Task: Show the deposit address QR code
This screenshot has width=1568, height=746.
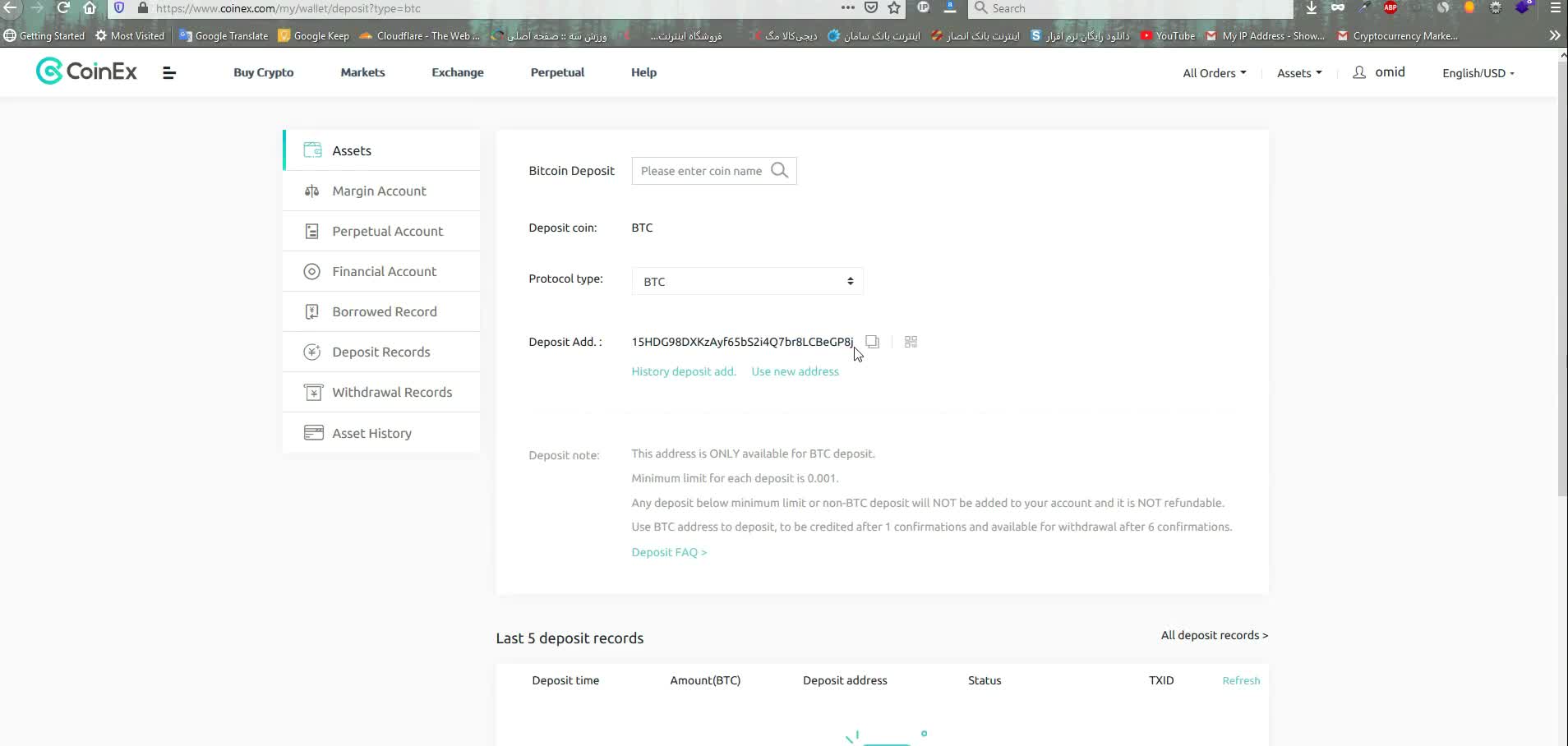Action: 911,342
